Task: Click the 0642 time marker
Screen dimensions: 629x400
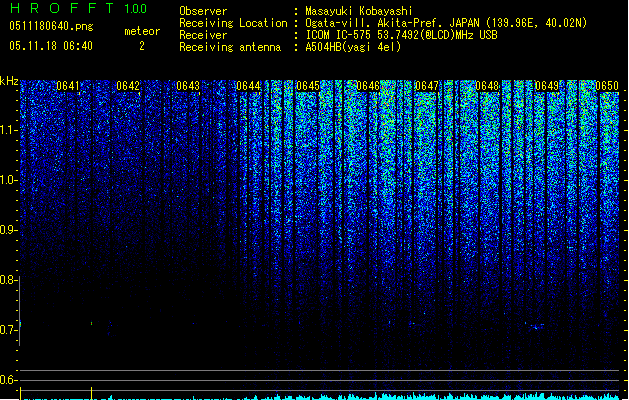Action: coord(128,86)
